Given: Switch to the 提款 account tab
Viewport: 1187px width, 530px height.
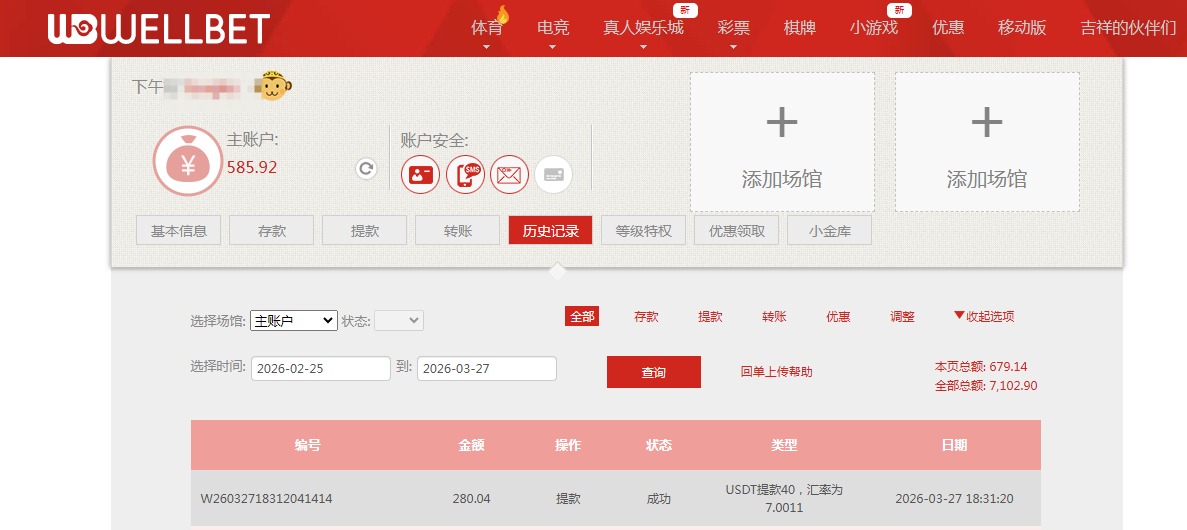Looking at the screenshot, I should 365,231.
